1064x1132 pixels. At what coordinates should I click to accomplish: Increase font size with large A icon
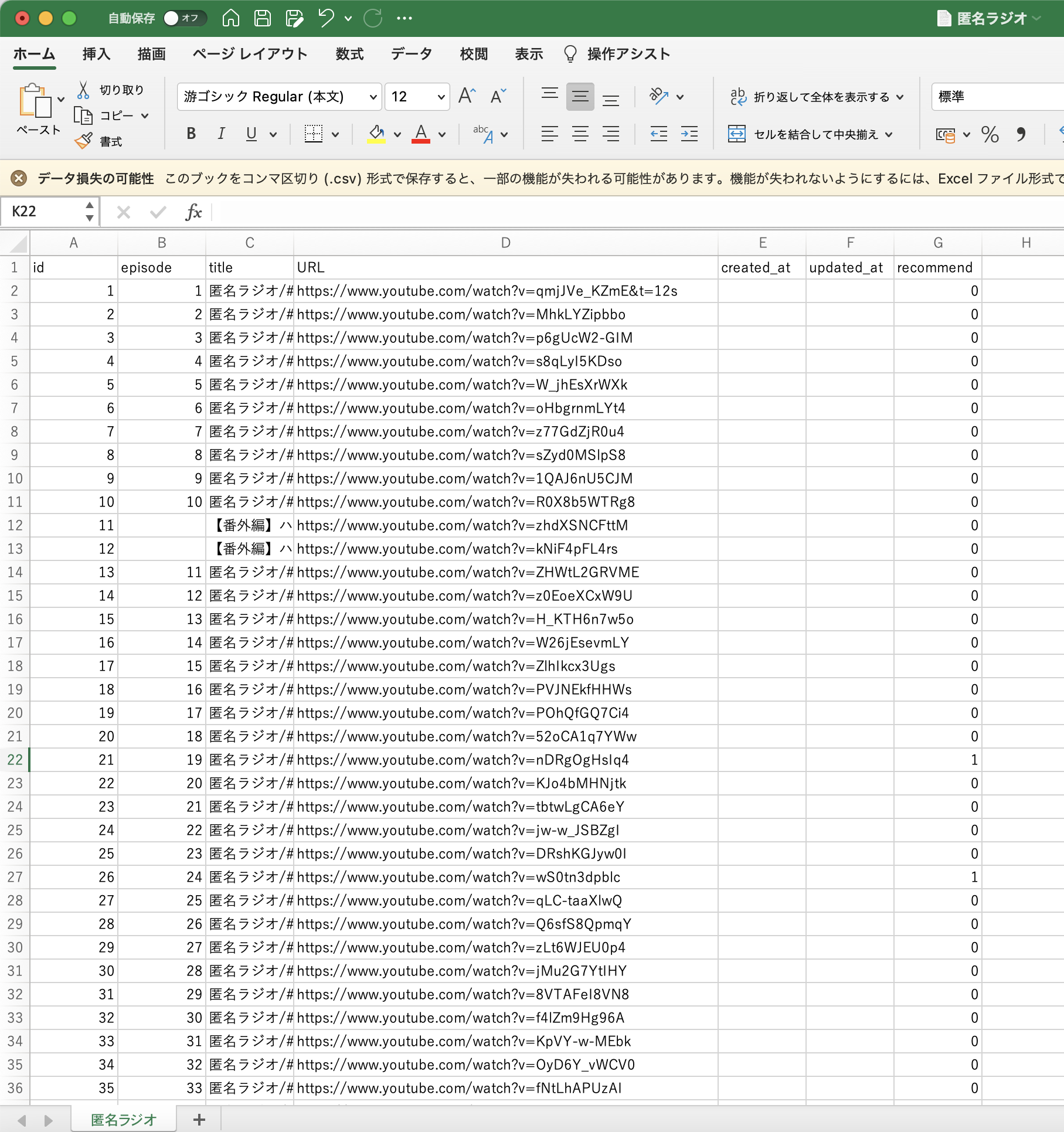pyautogui.click(x=467, y=96)
